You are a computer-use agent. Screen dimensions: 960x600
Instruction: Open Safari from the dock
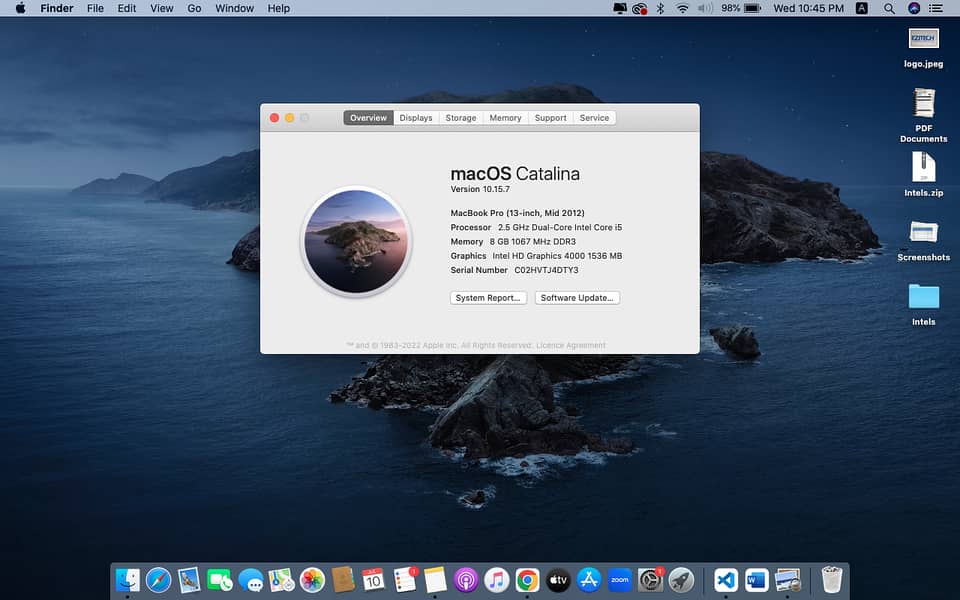[x=158, y=579]
